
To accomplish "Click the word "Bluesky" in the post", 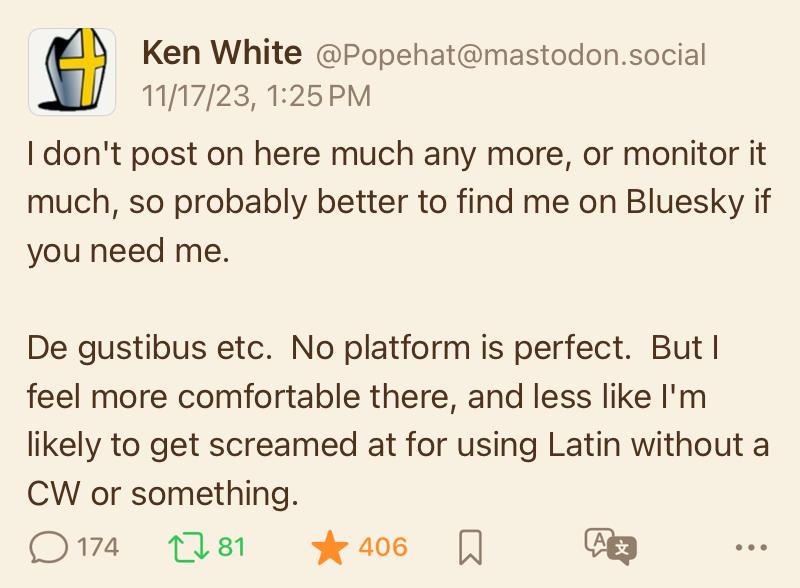I will [x=685, y=202].
